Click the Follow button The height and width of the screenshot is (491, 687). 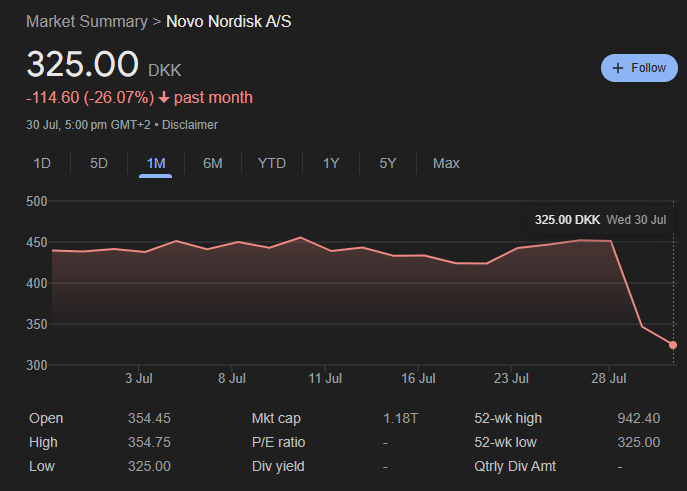(639, 68)
